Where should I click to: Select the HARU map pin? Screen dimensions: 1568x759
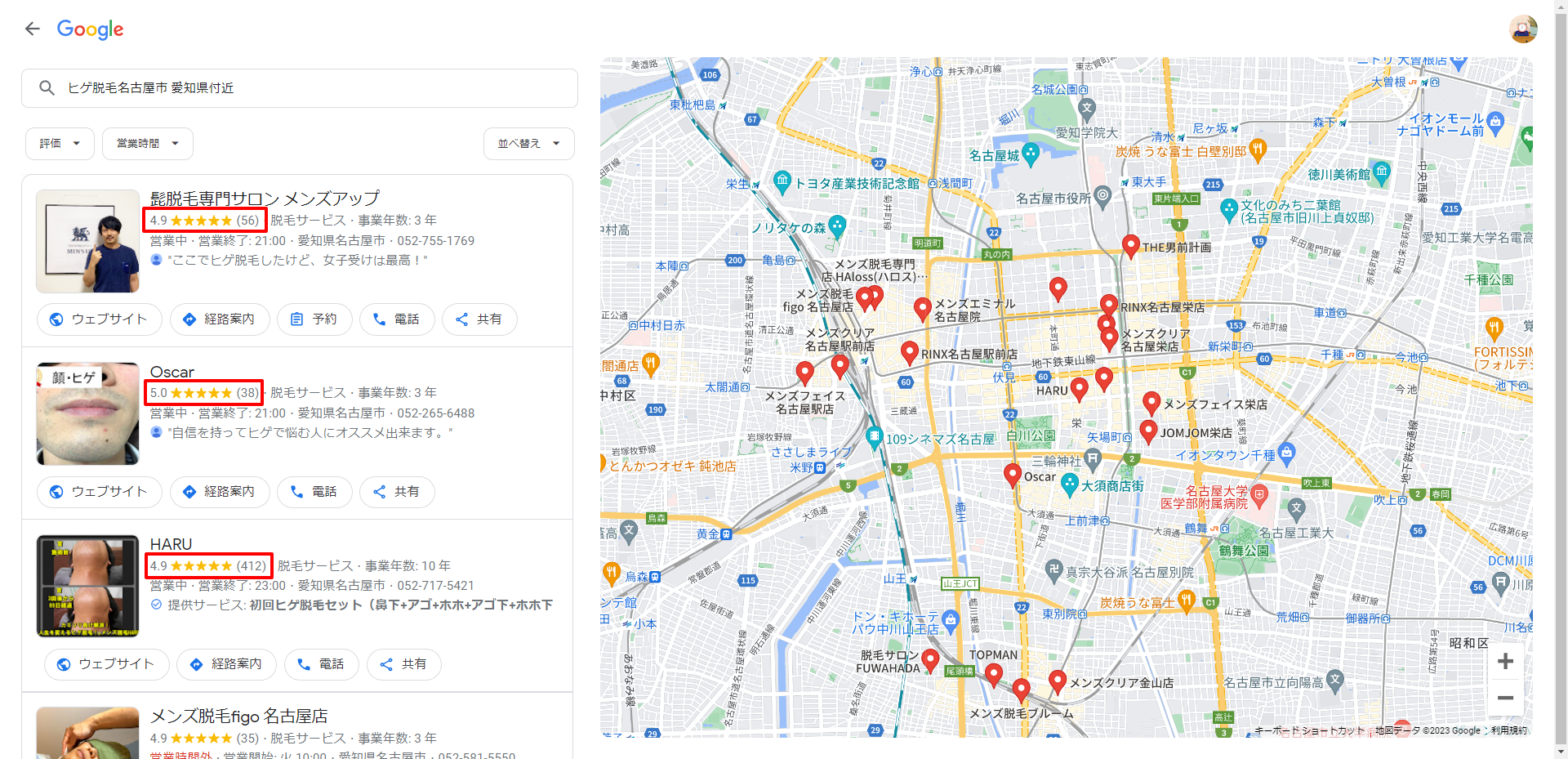pos(1079,389)
